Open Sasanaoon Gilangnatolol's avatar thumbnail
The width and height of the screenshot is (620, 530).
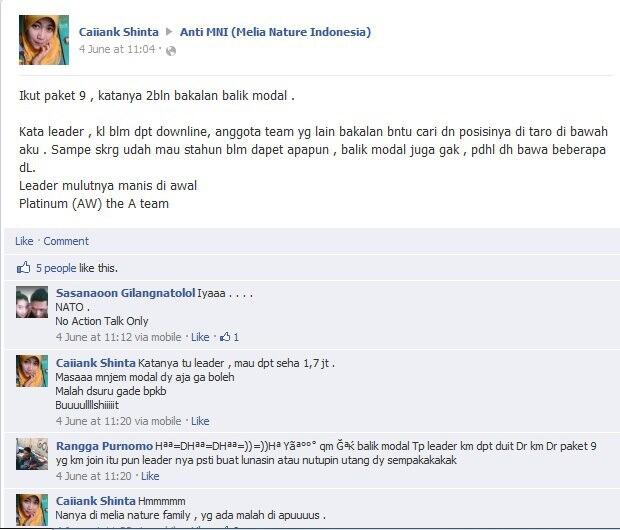(32, 302)
